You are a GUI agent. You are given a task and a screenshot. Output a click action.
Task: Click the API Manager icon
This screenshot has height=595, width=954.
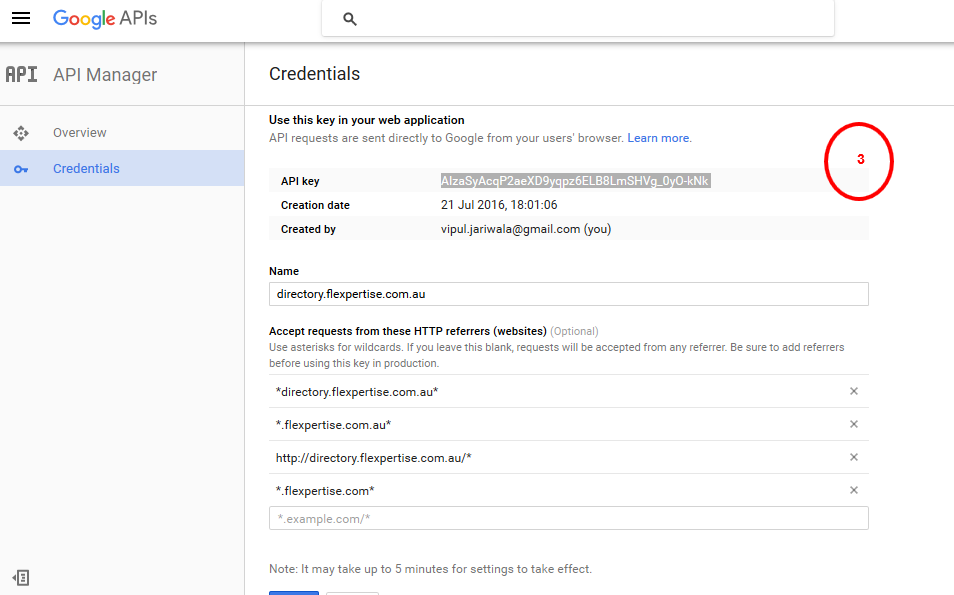(21, 74)
